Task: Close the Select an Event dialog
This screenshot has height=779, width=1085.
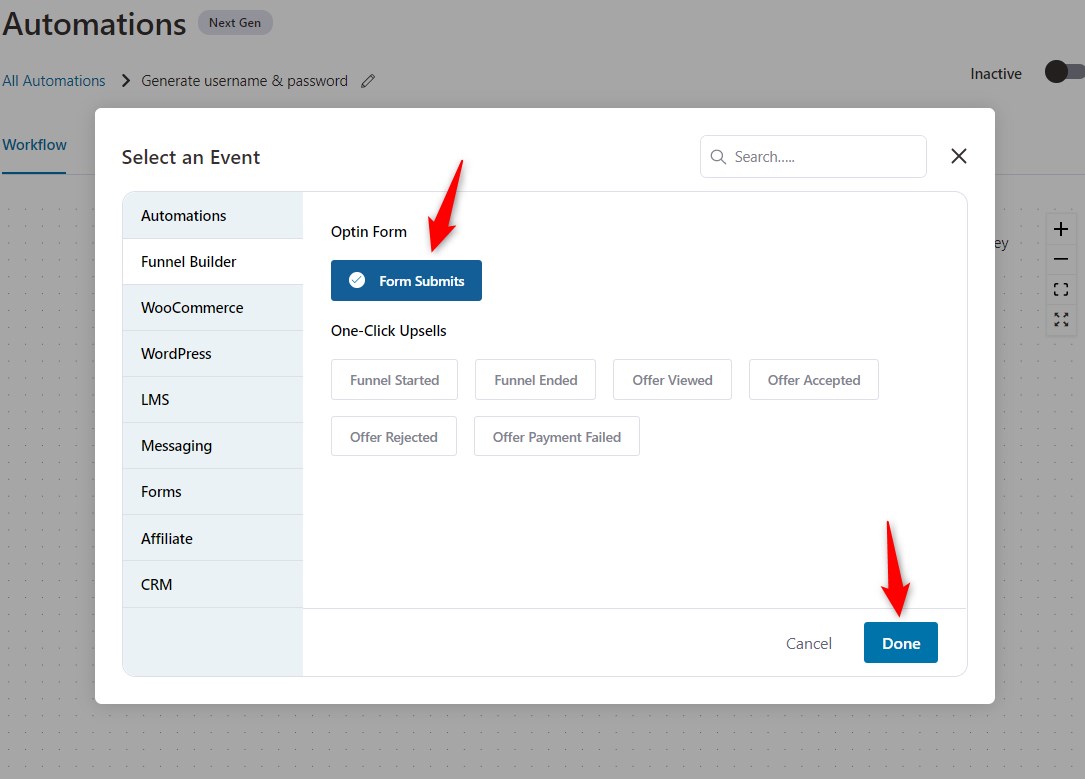Action: [958, 156]
